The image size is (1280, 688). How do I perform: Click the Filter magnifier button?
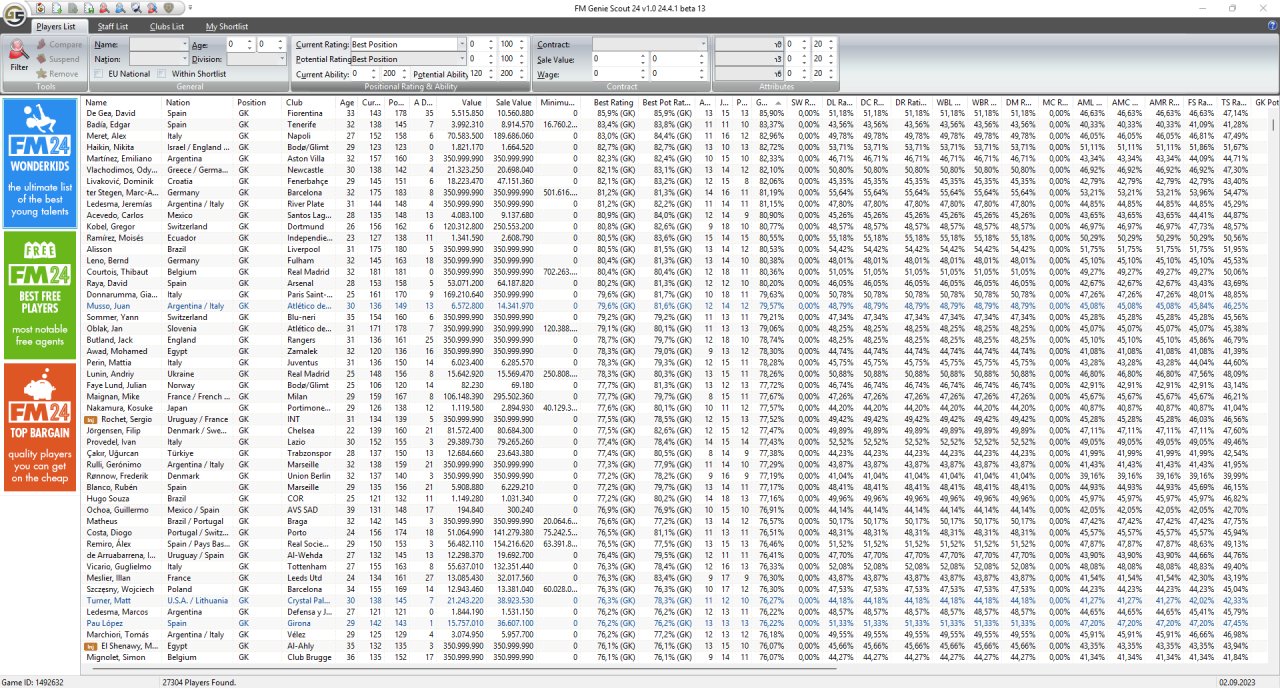coord(19,55)
